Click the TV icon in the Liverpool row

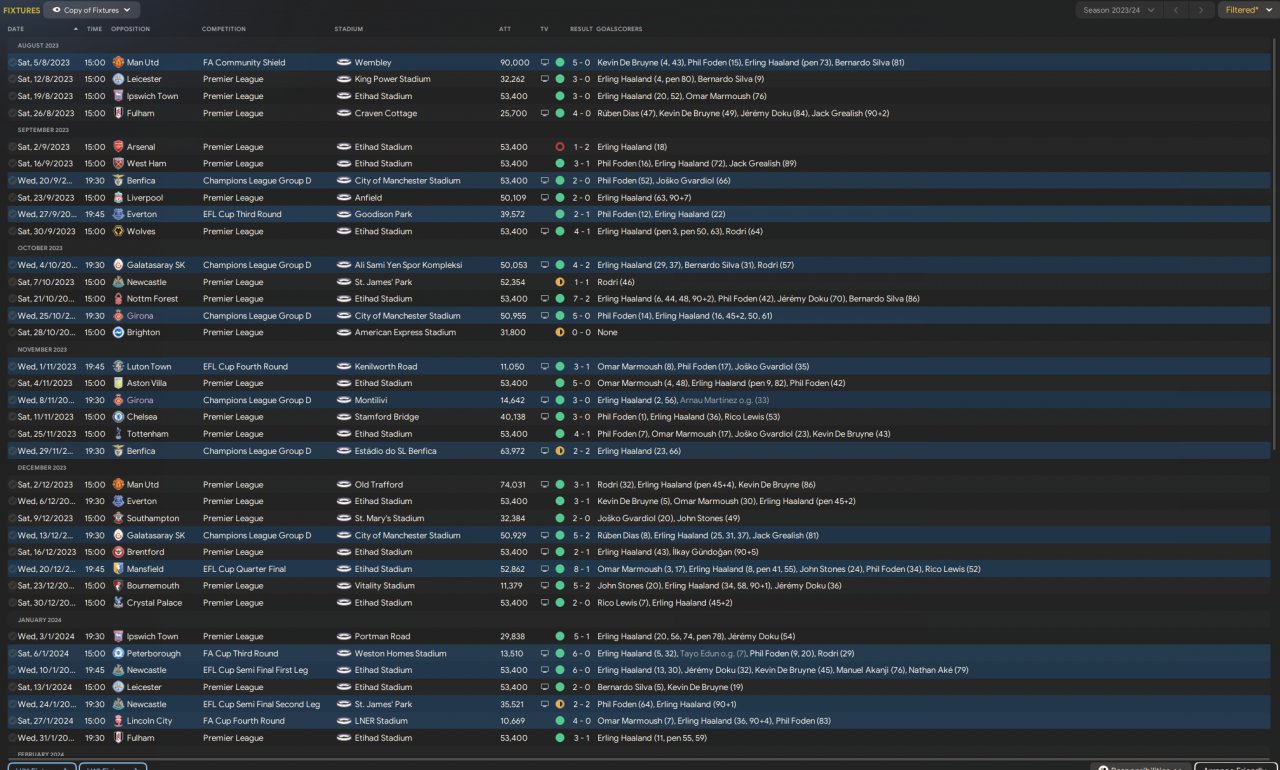point(545,198)
